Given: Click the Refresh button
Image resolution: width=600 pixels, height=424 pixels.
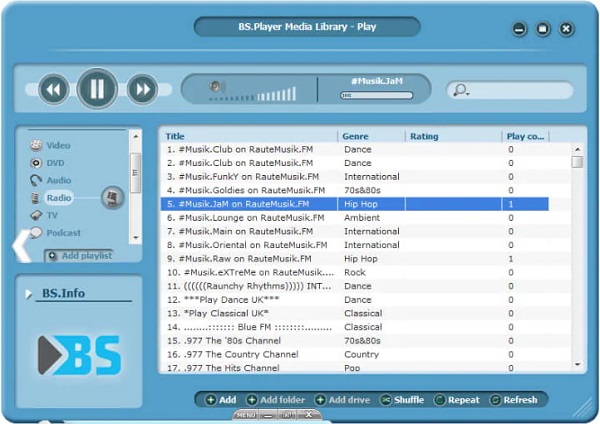Looking at the screenshot, I should coord(514,400).
